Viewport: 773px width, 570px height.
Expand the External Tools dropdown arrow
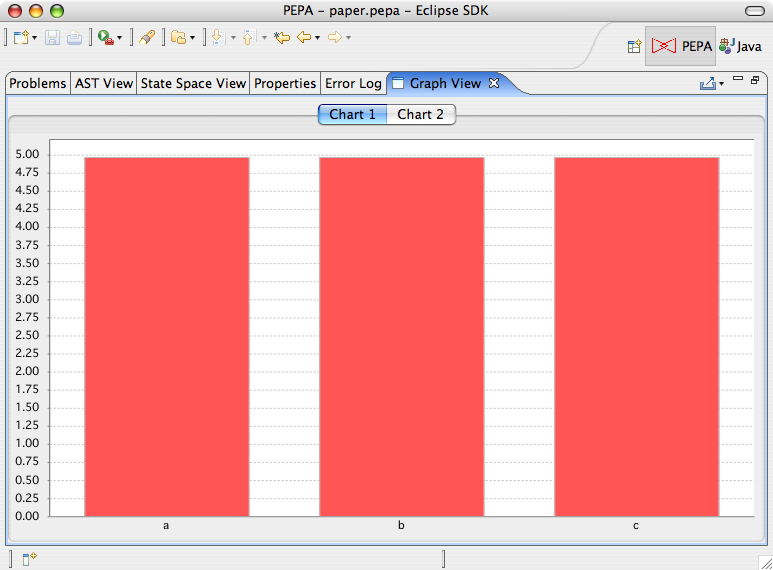(x=119, y=39)
